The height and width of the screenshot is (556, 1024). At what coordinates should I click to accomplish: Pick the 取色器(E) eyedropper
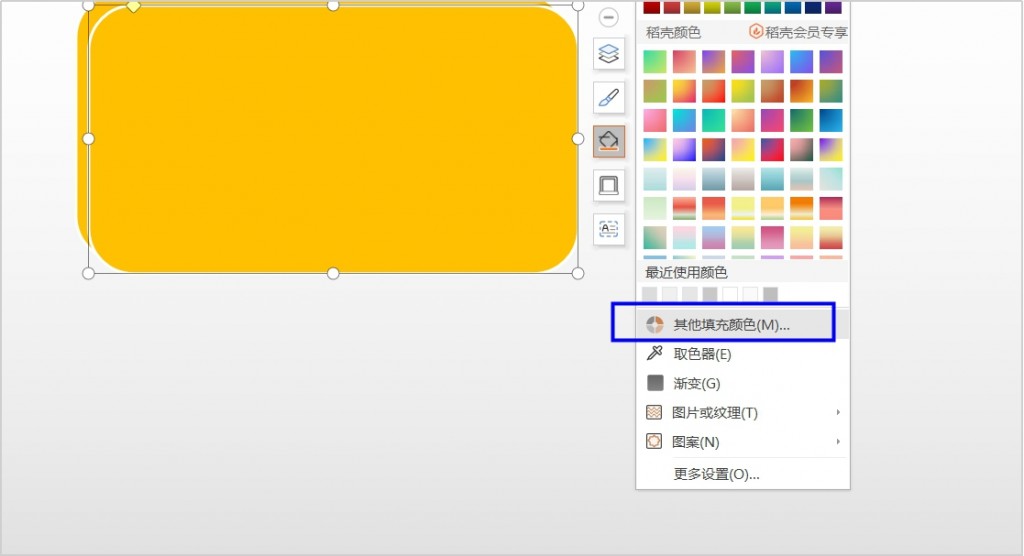pyautogui.click(x=743, y=354)
